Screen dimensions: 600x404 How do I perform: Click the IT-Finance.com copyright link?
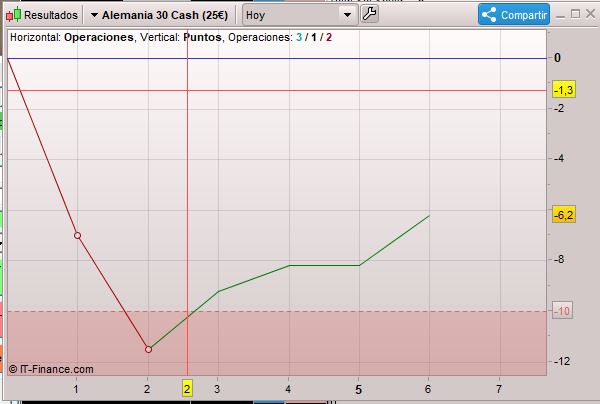click(x=51, y=369)
